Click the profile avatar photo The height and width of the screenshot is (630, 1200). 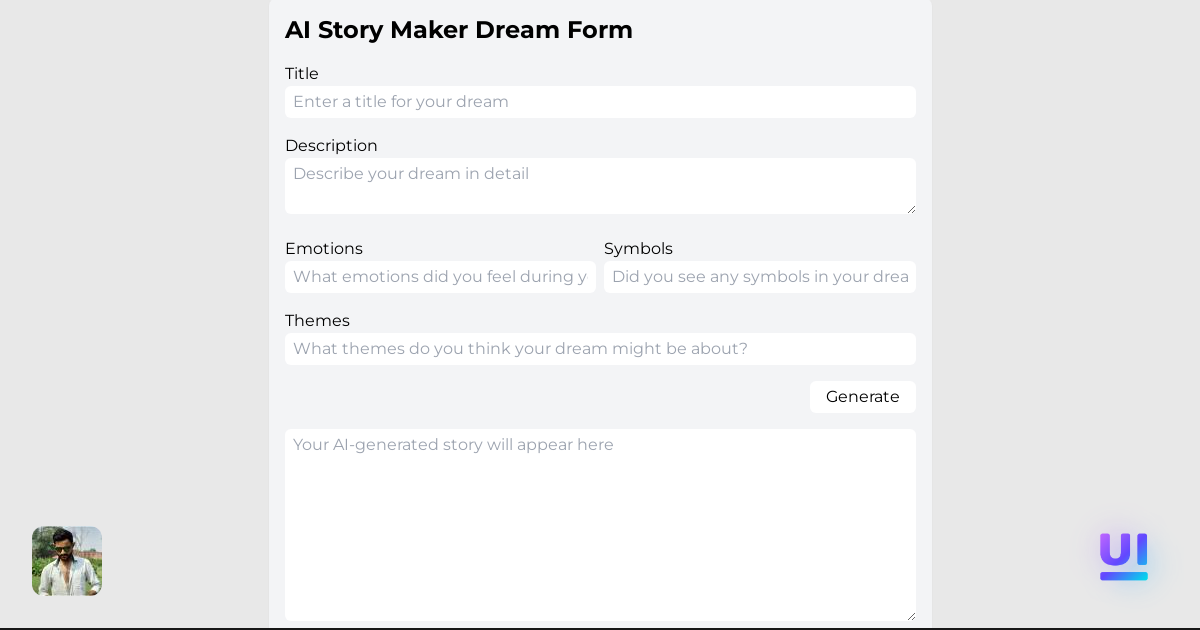66,561
